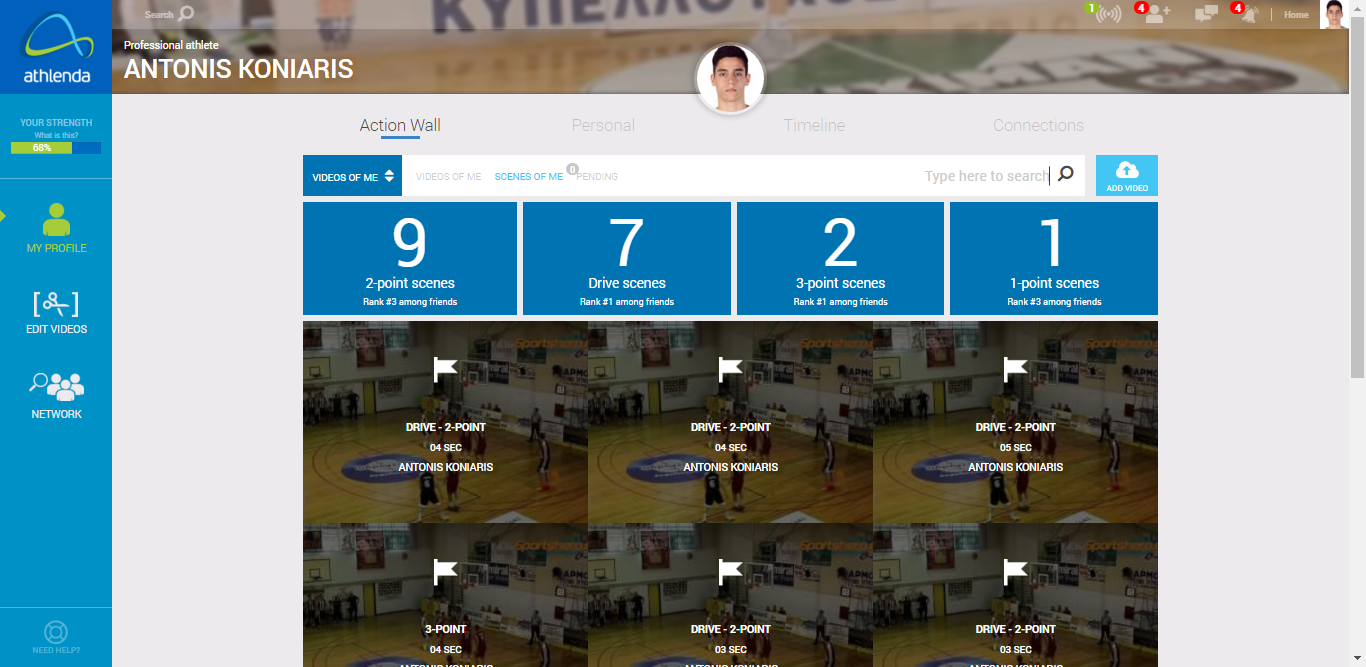The height and width of the screenshot is (667, 1366).
Task: Open the notifications bell icon
Action: click(1249, 14)
